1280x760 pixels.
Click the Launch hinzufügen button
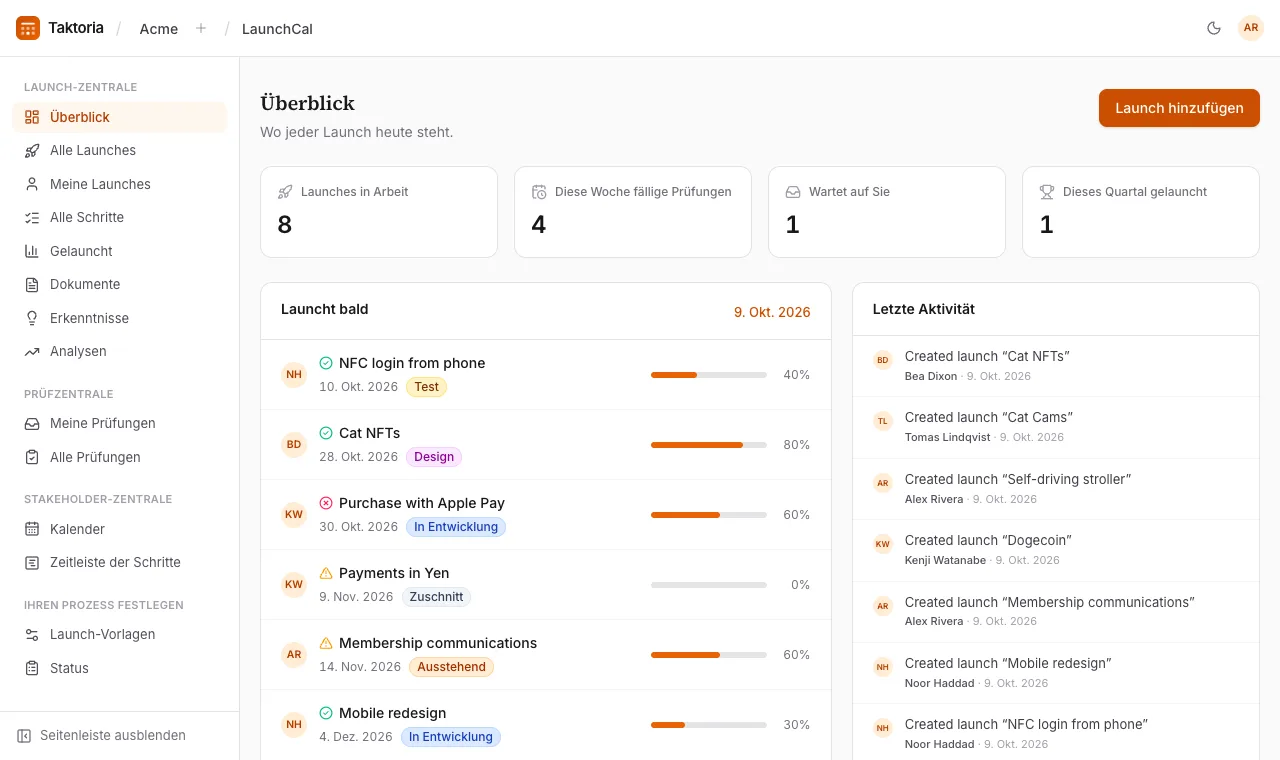point(1179,108)
